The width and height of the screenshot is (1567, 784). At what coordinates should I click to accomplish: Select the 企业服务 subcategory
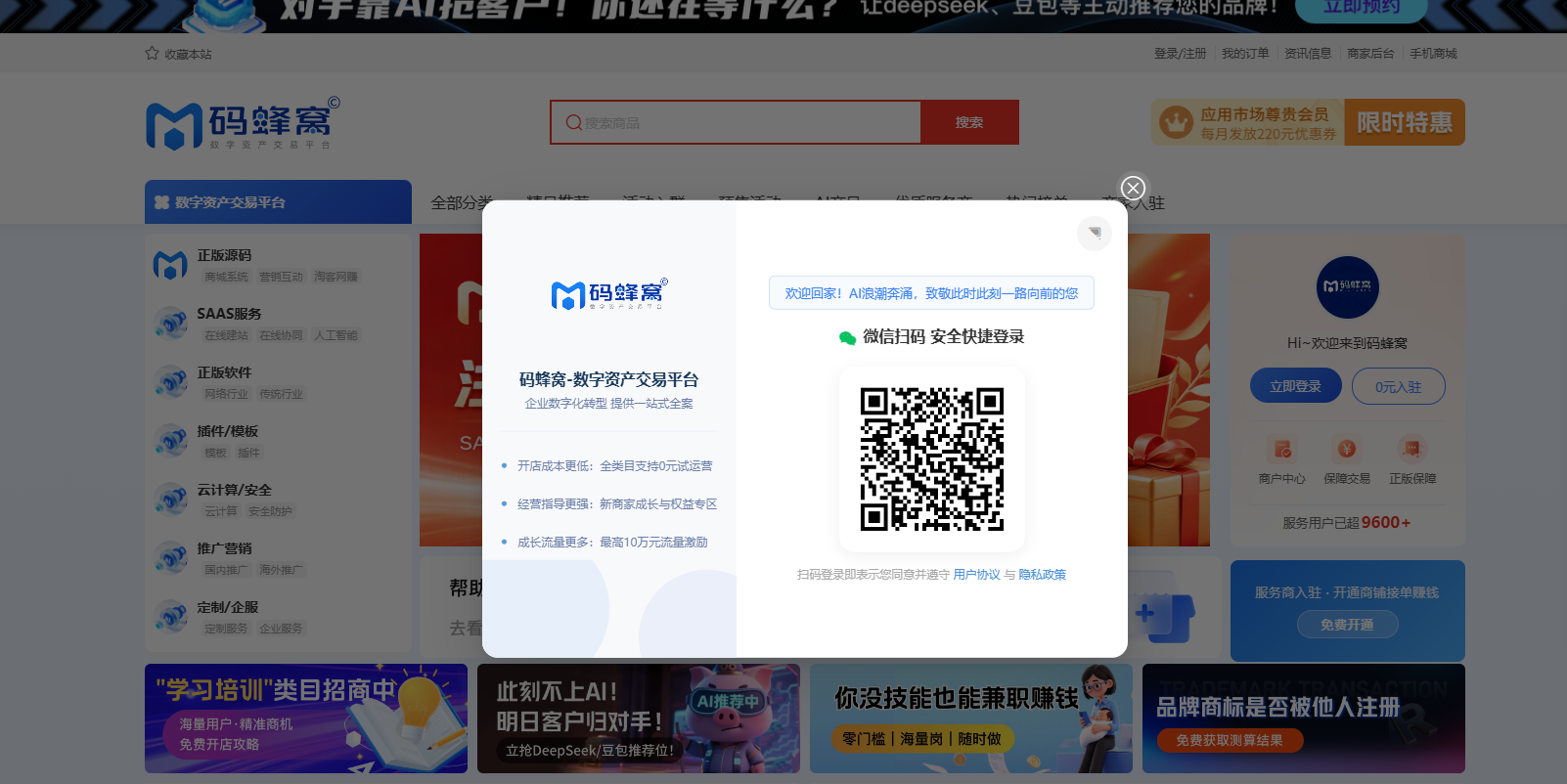[281, 629]
